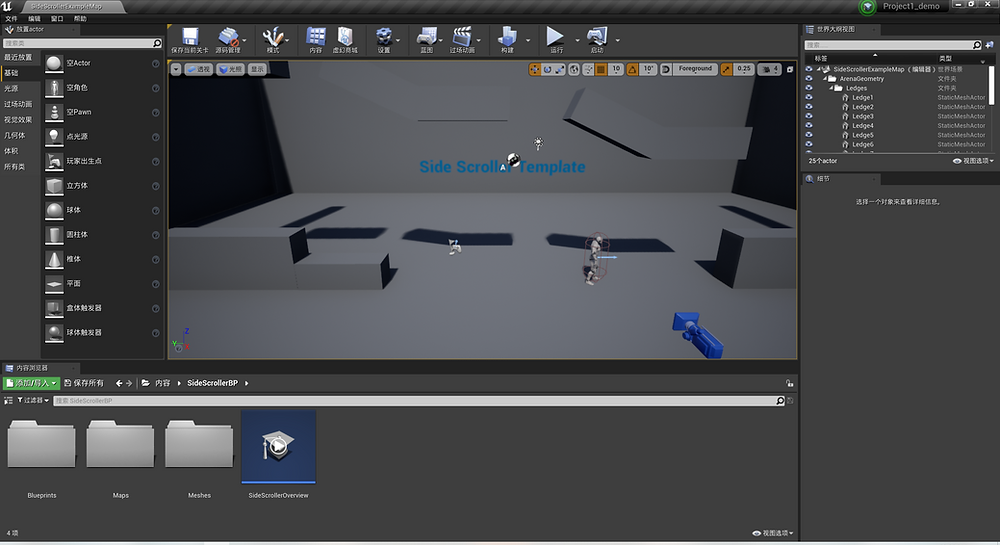Click the lock icon in content browser
This screenshot has height=545, width=1000.
coord(790,383)
